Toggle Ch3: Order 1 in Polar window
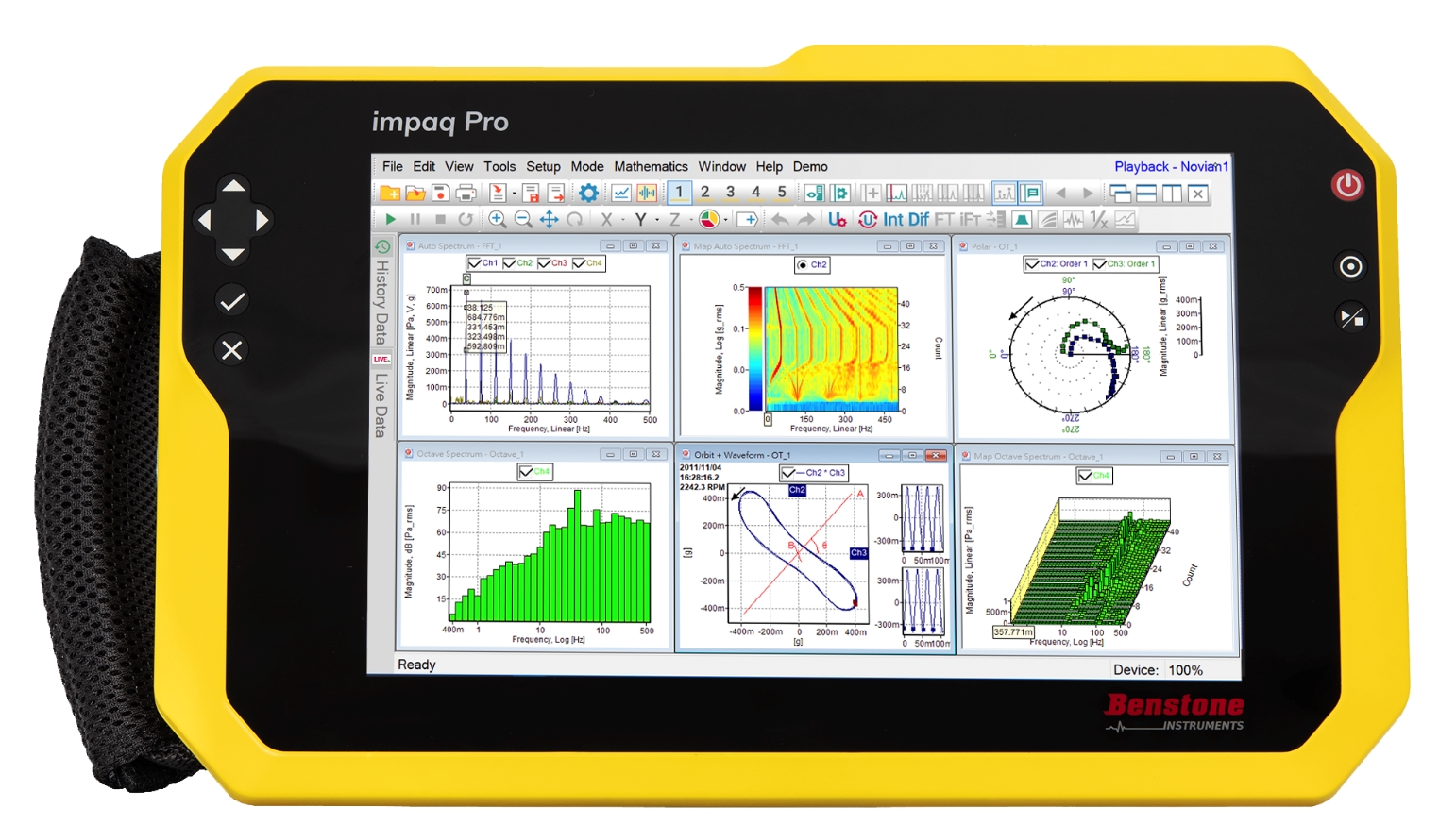The height and width of the screenshot is (825, 1456). pos(1099,264)
